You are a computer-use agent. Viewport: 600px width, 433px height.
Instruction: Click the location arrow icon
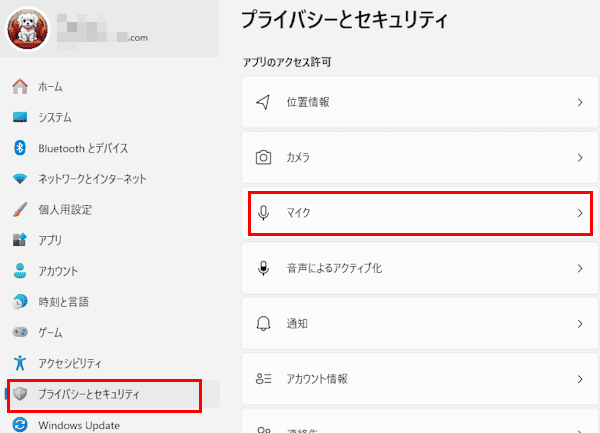click(x=263, y=102)
